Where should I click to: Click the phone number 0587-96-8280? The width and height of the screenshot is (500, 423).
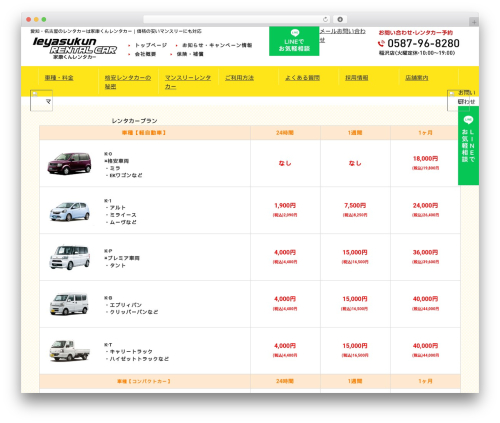(423, 43)
